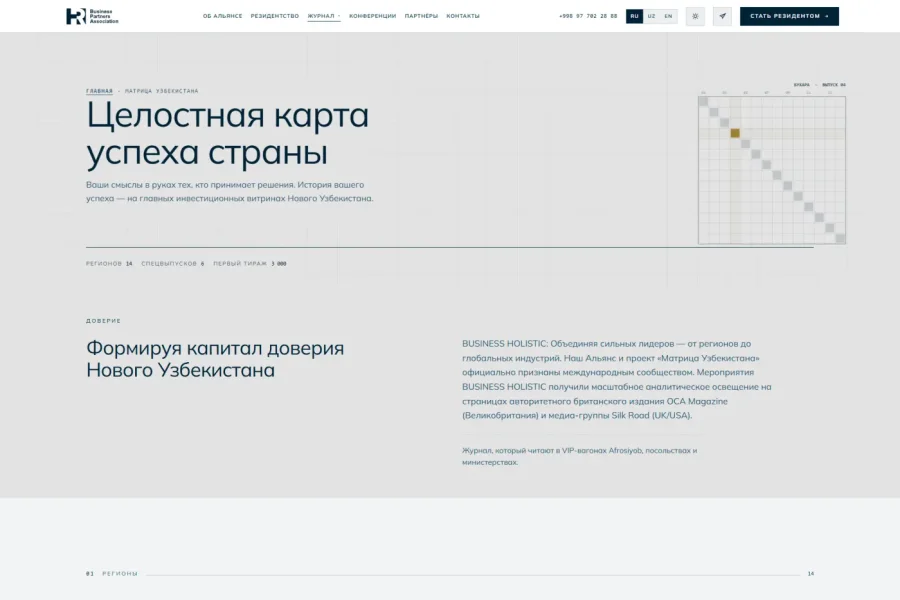Open the ОБ АЛЬЯНСЕ menu item
900x600 pixels.
(x=222, y=16)
